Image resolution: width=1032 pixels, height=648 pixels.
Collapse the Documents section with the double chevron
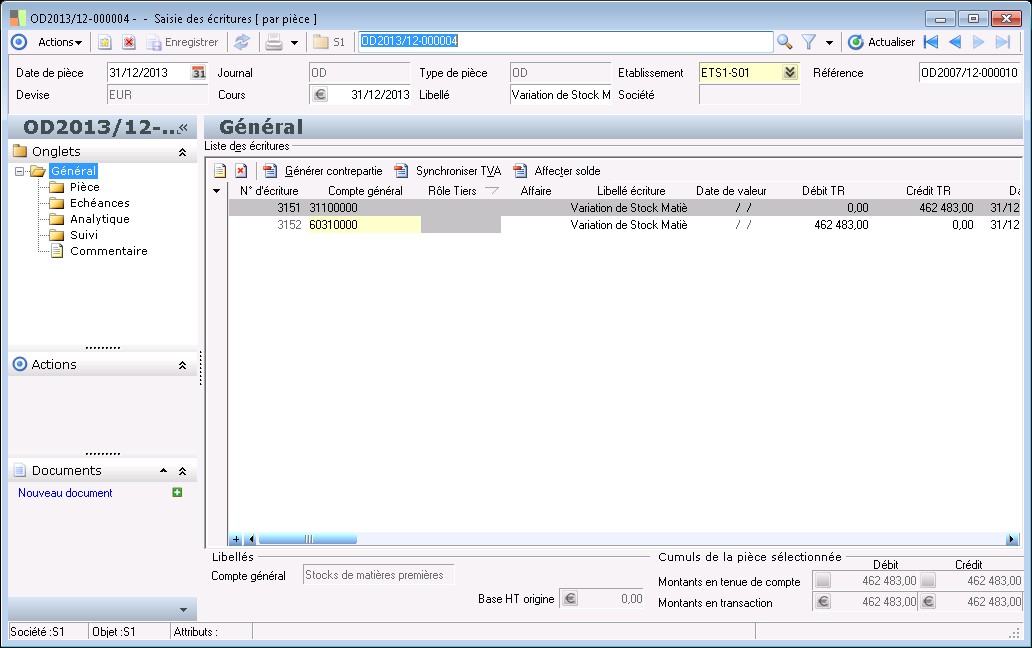(182, 471)
